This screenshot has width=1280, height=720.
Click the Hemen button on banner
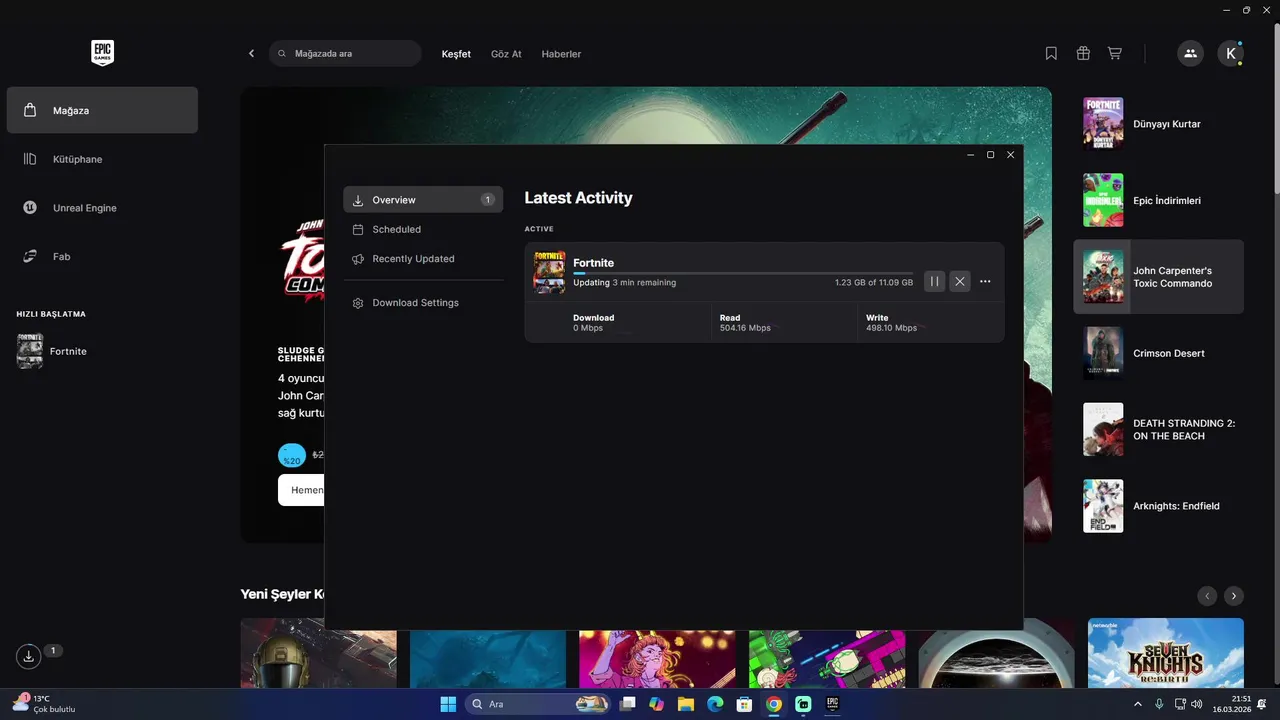tap(301, 490)
